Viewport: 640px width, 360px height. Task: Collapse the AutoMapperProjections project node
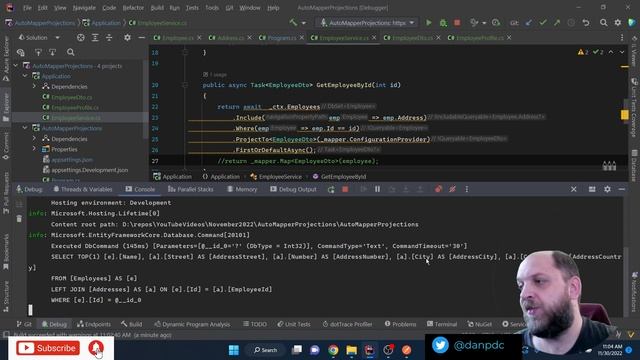25,128
